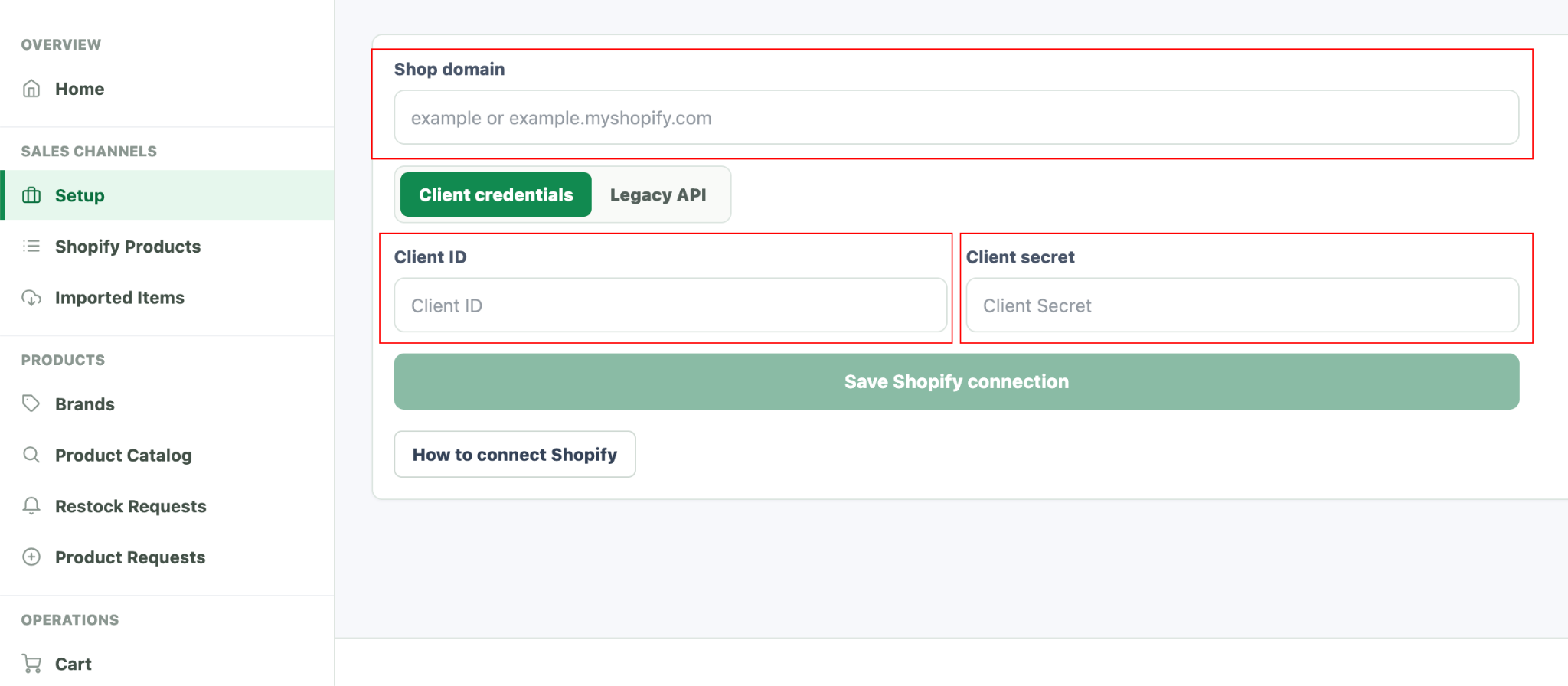Click the Home house icon

pos(31,89)
